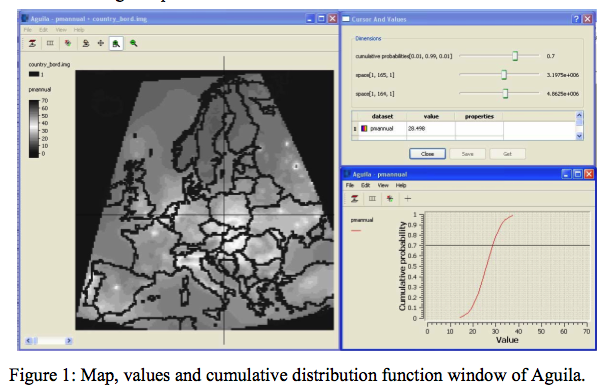606x391 pixels.
Task: Click the Get button in Cursor And Values
Action: coord(507,154)
